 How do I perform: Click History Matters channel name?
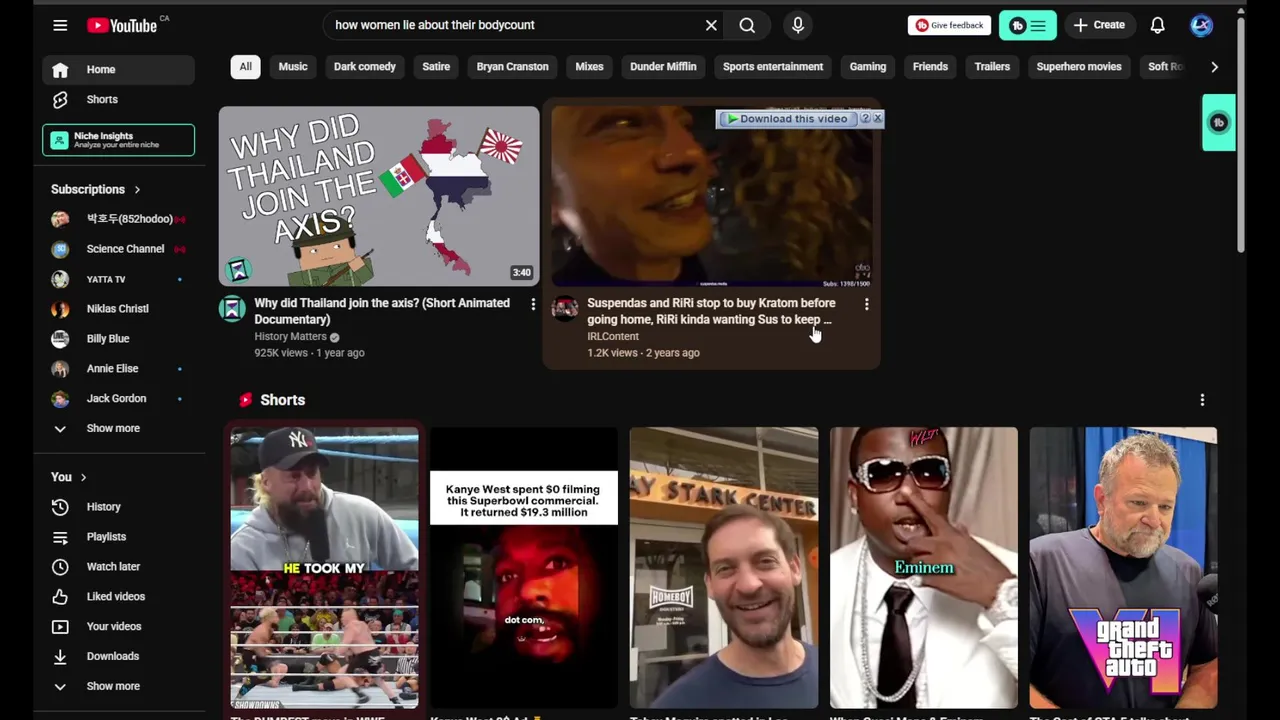tap(290, 337)
